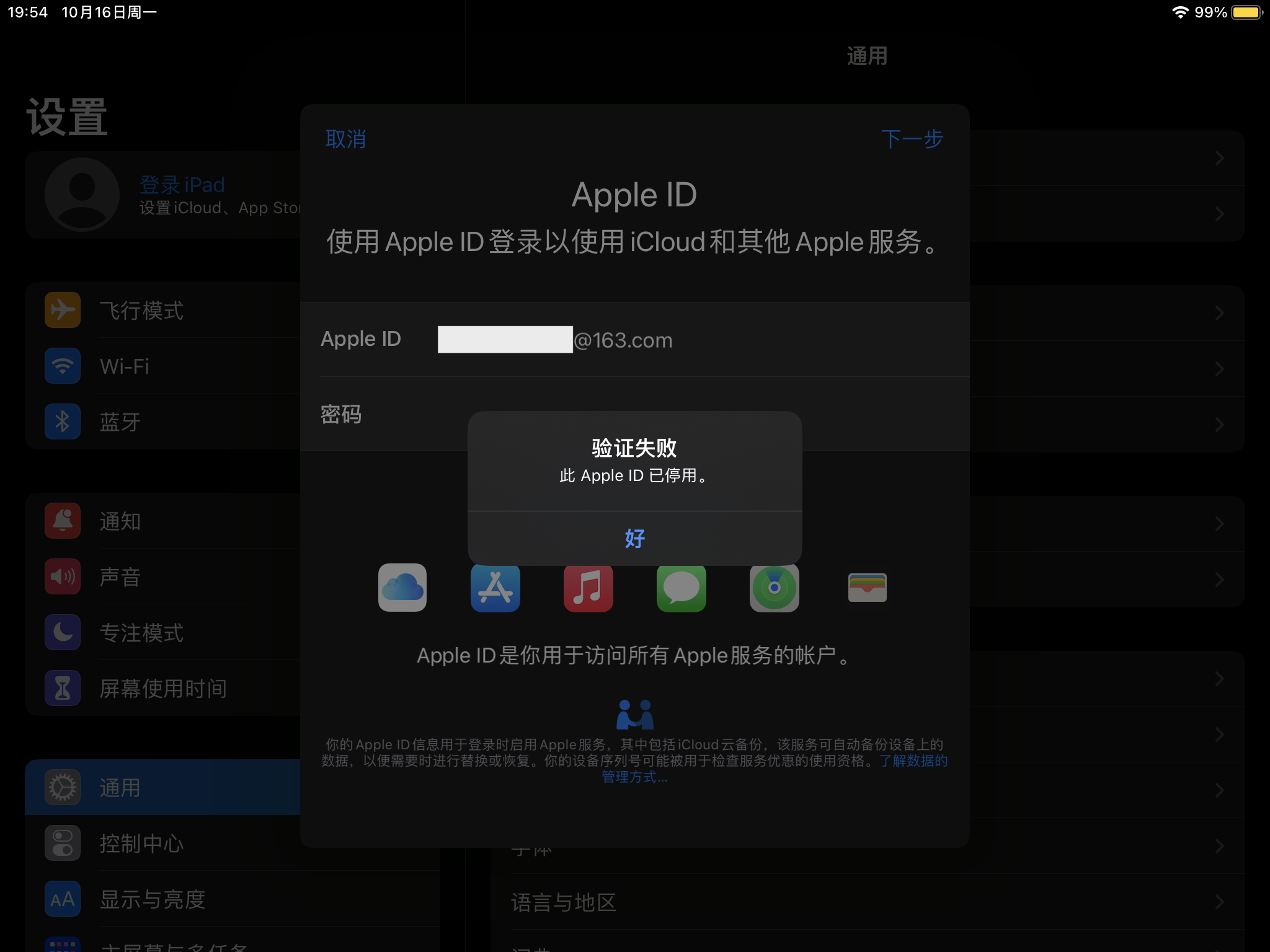Tap the Airplane Mode (飞行模式) icon
Image resolution: width=1270 pixels, height=952 pixels.
pyautogui.click(x=63, y=310)
